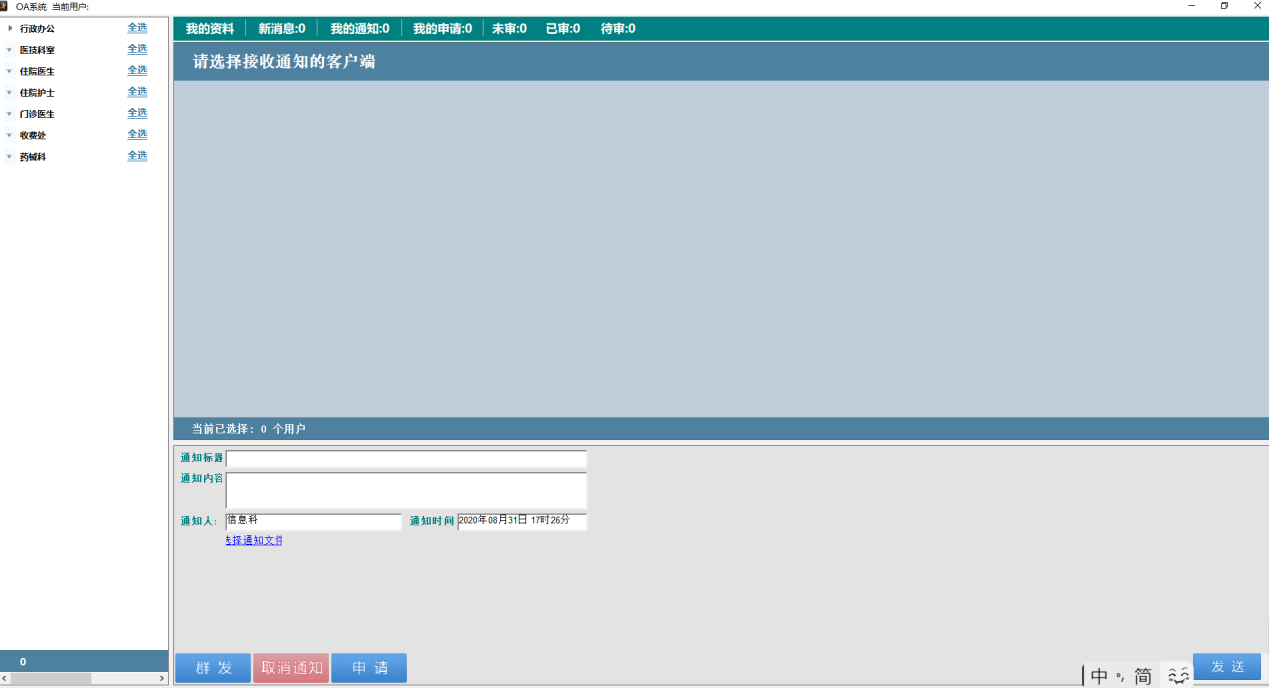Collapse the 住院医生 tree arrow
The width and height of the screenshot is (1269, 688).
(x=10, y=71)
